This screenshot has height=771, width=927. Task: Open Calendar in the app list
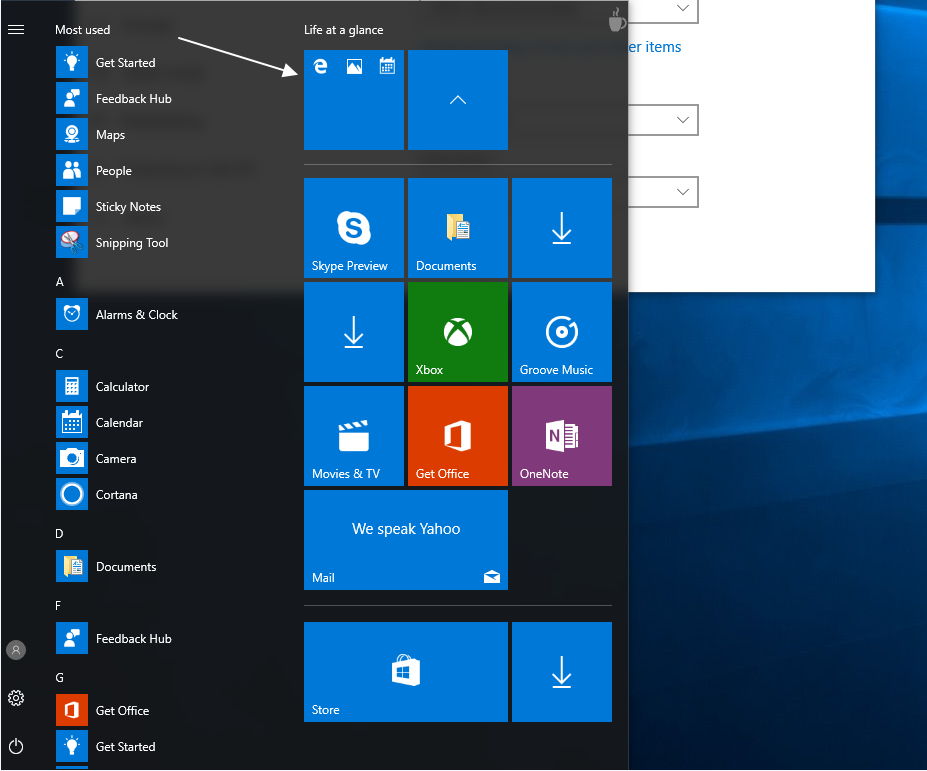(x=100, y=423)
